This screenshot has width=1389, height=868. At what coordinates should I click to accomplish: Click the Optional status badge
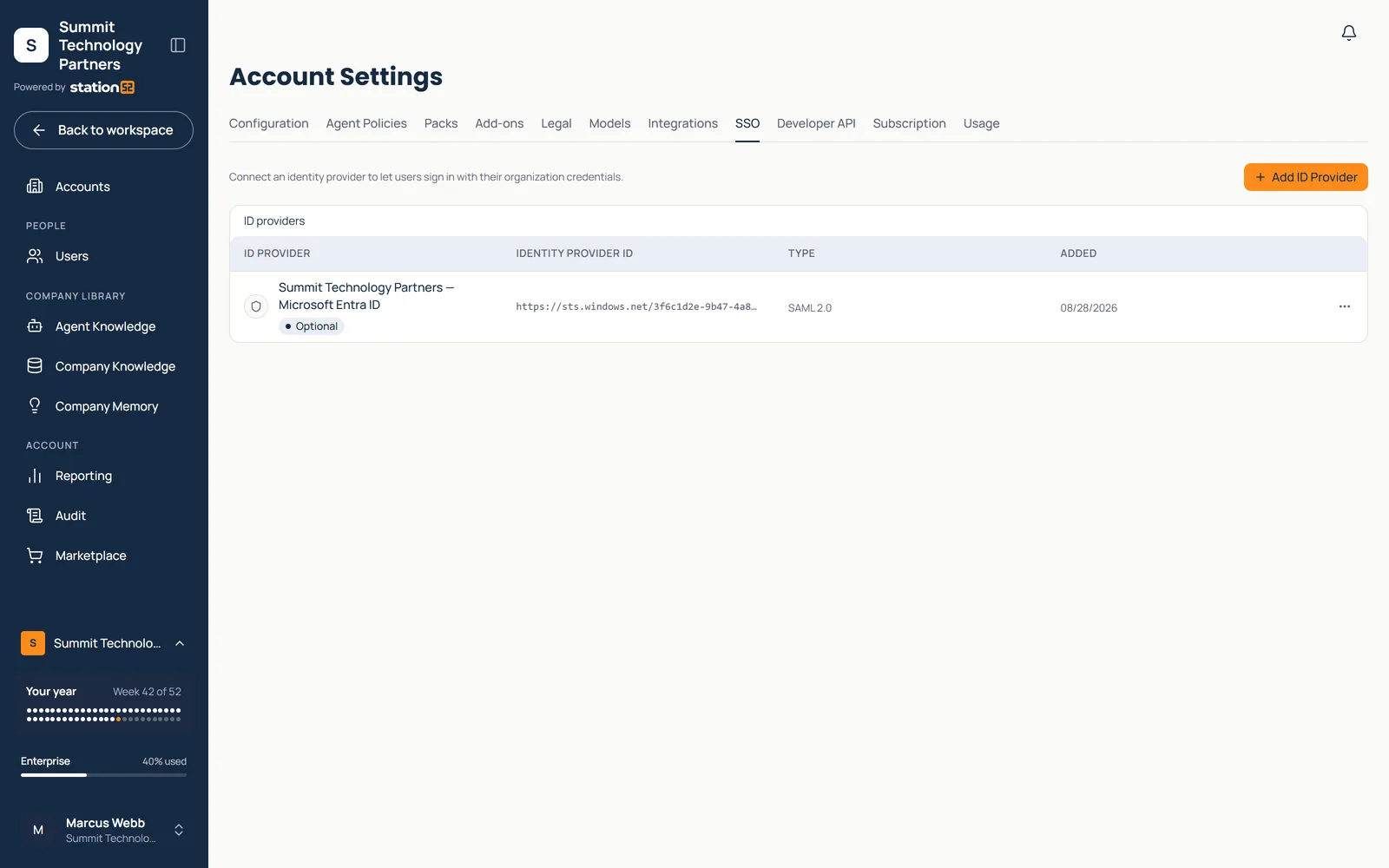(x=312, y=326)
